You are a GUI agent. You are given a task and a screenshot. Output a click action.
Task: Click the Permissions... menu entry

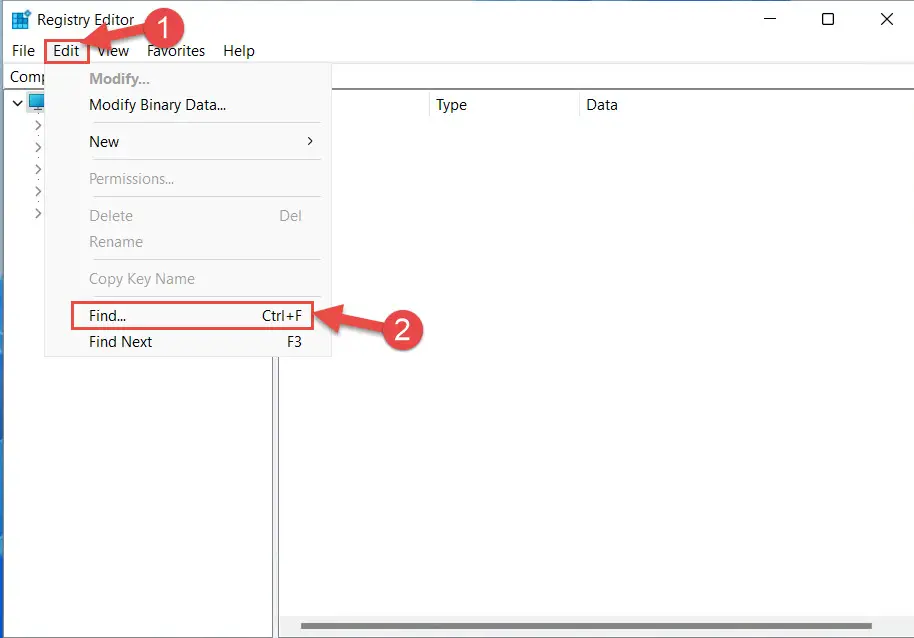tap(188, 179)
